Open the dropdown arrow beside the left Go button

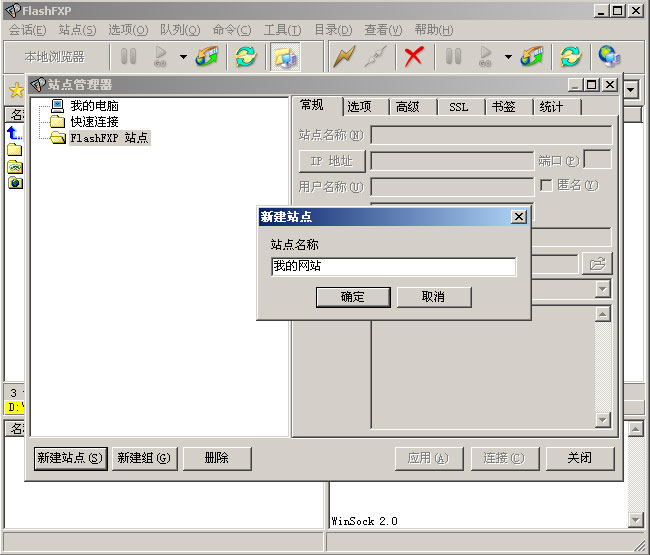pos(183,57)
